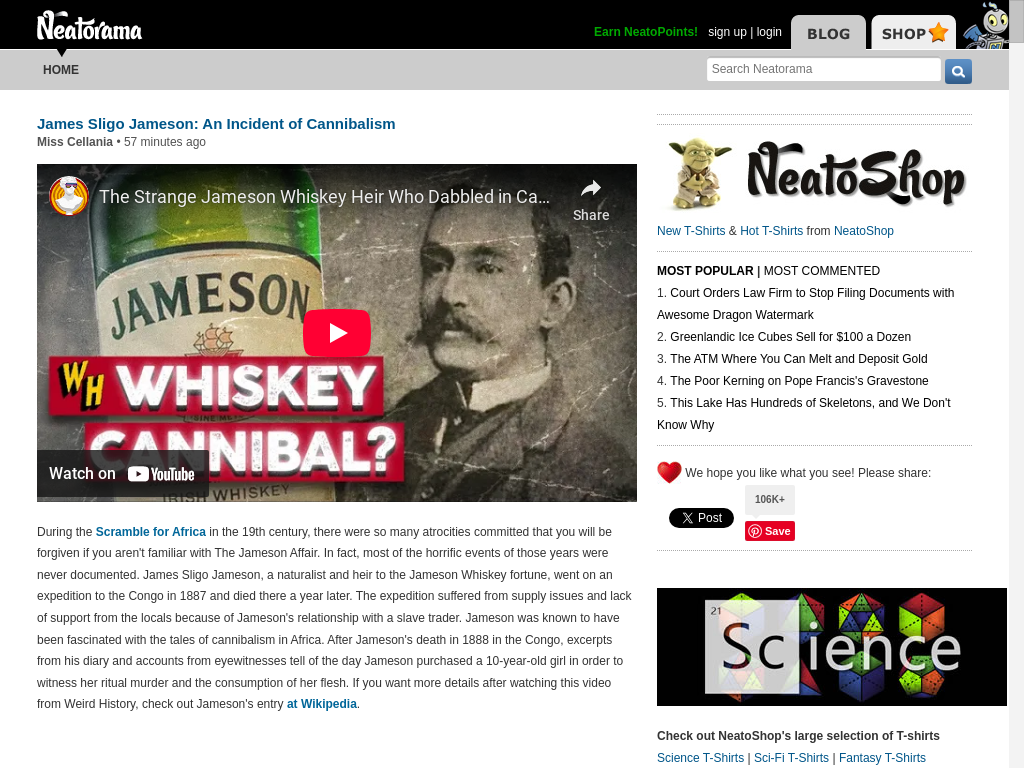The width and height of the screenshot is (1024, 768).
Task: Open Greenlandic Ice Cubes article
Action: tap(790, 337)
